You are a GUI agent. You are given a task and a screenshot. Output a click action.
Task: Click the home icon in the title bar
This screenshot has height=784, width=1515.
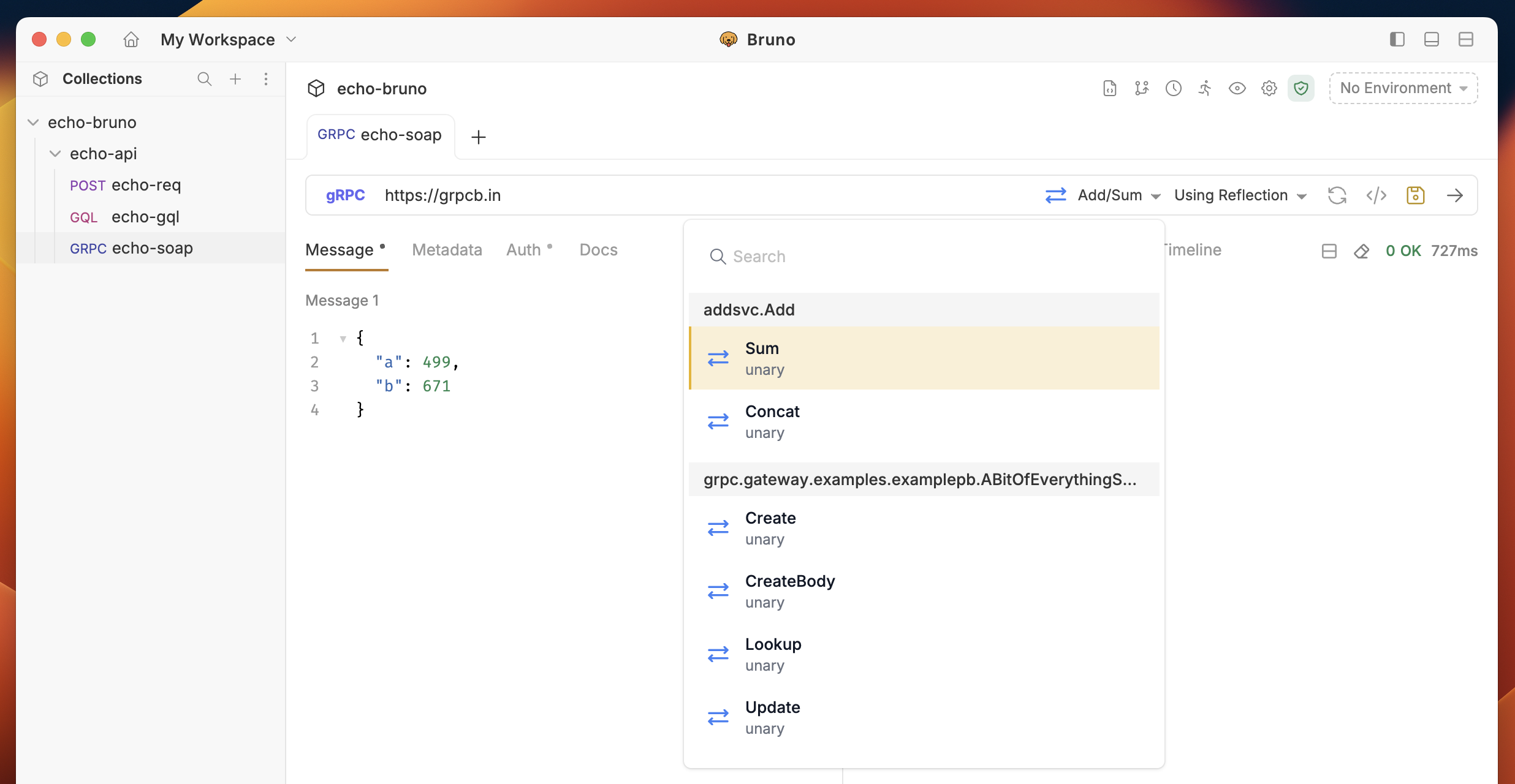point(131,40)
